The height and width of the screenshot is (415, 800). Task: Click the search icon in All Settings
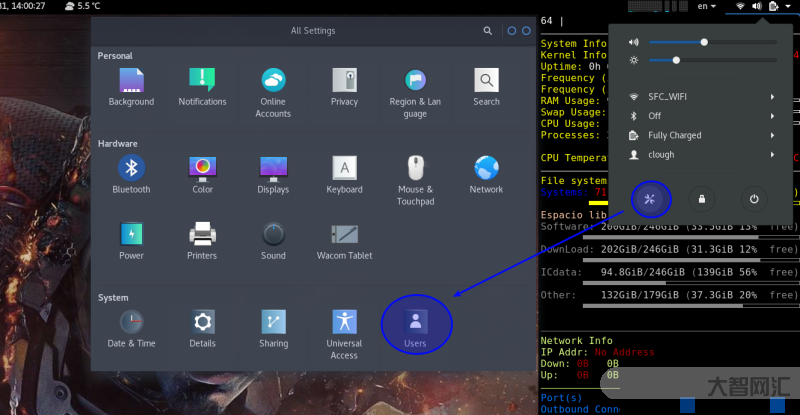(x=487, y=31)
